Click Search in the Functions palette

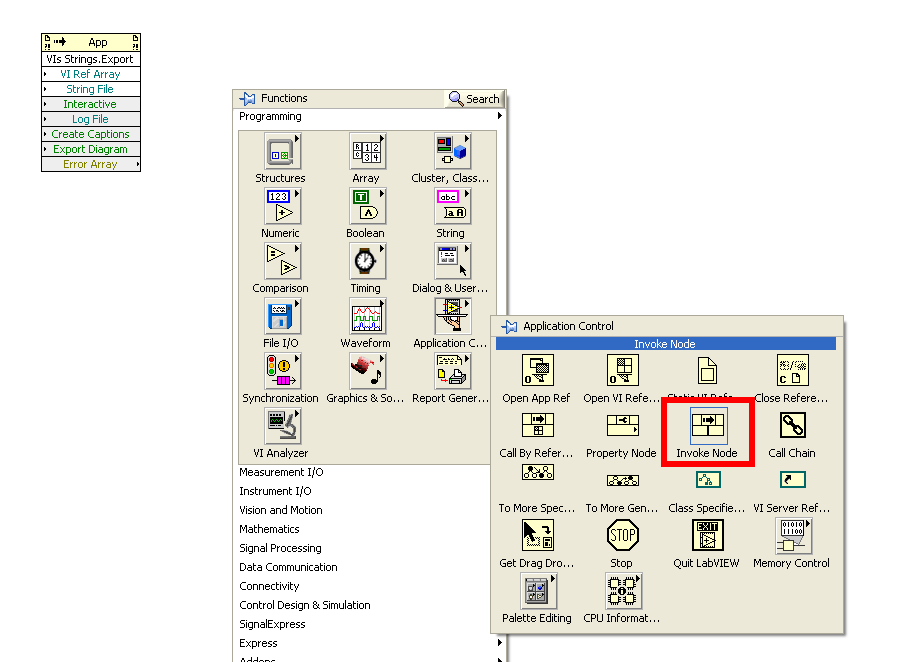(474, 99)
